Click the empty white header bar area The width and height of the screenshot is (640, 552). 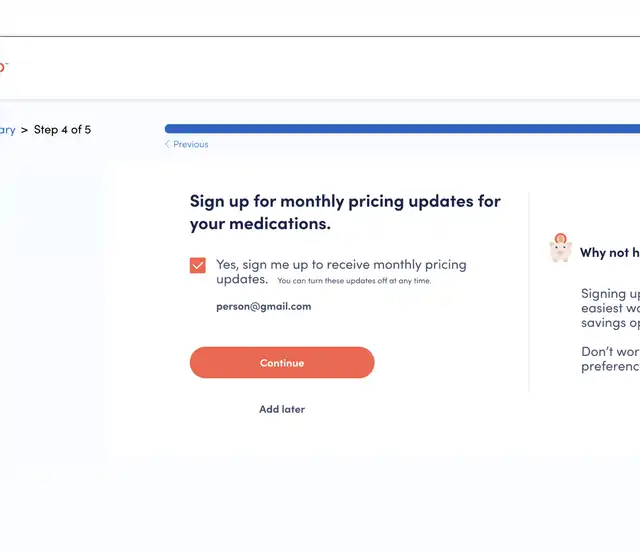coord(320,68)
